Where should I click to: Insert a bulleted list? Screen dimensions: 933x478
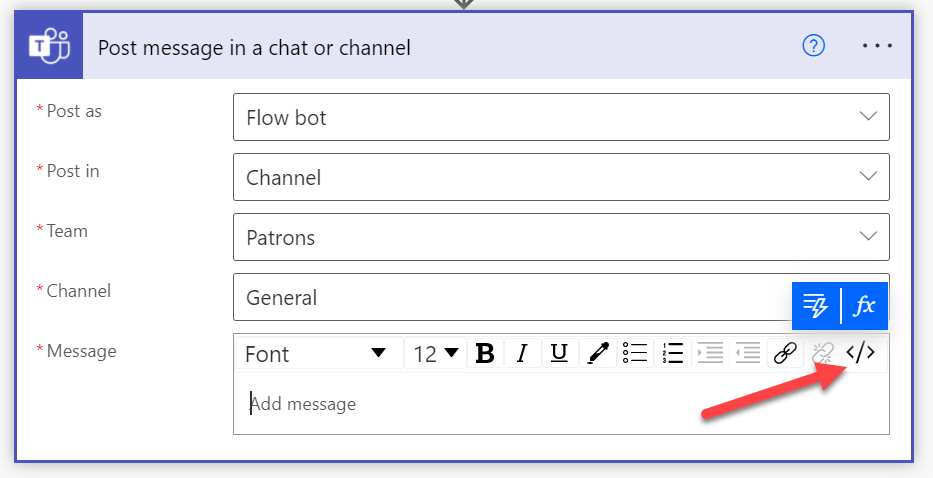[x=635, y=353]
